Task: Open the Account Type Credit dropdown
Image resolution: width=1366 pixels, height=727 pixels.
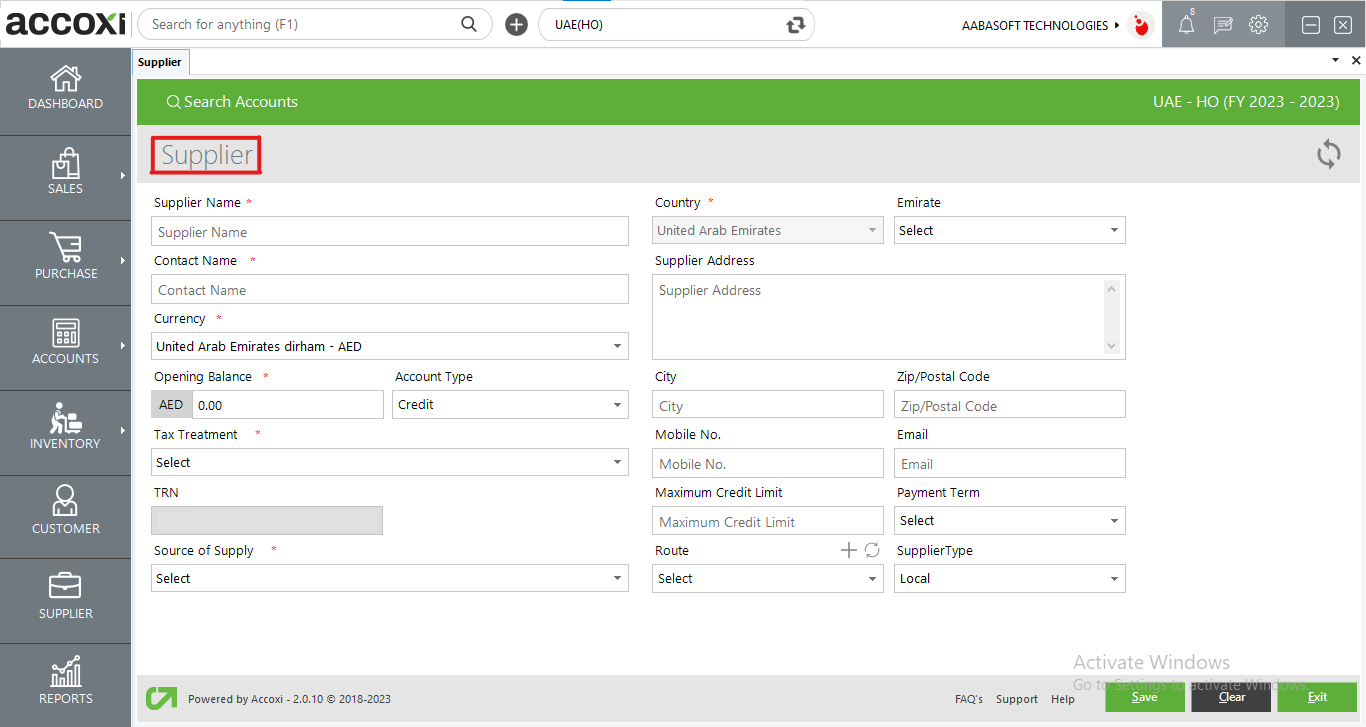Action: (x=510, y=404)
